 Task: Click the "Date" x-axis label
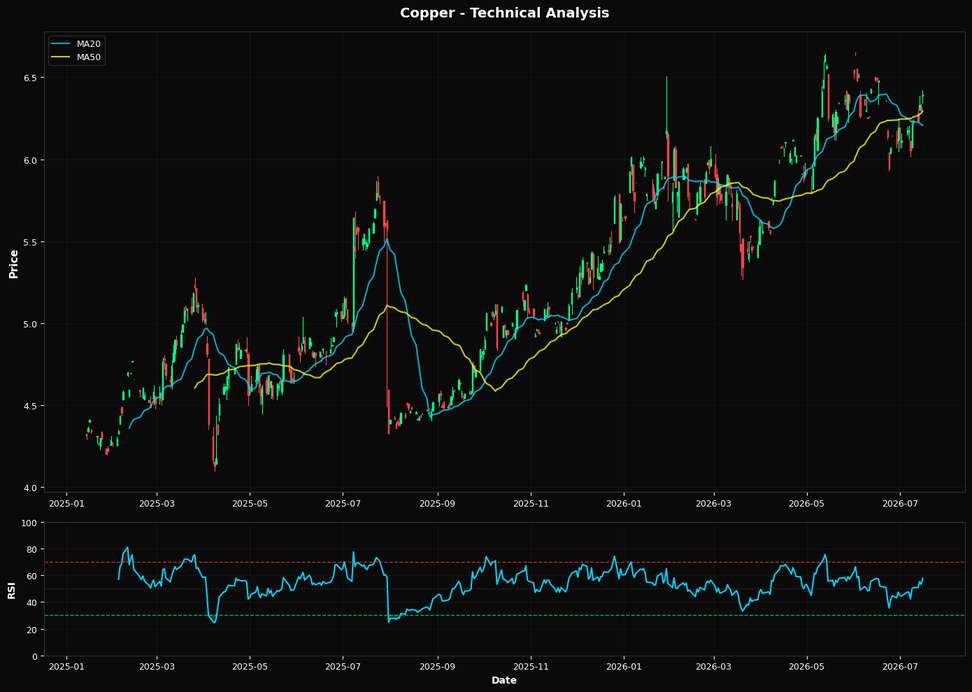point(504,680)
